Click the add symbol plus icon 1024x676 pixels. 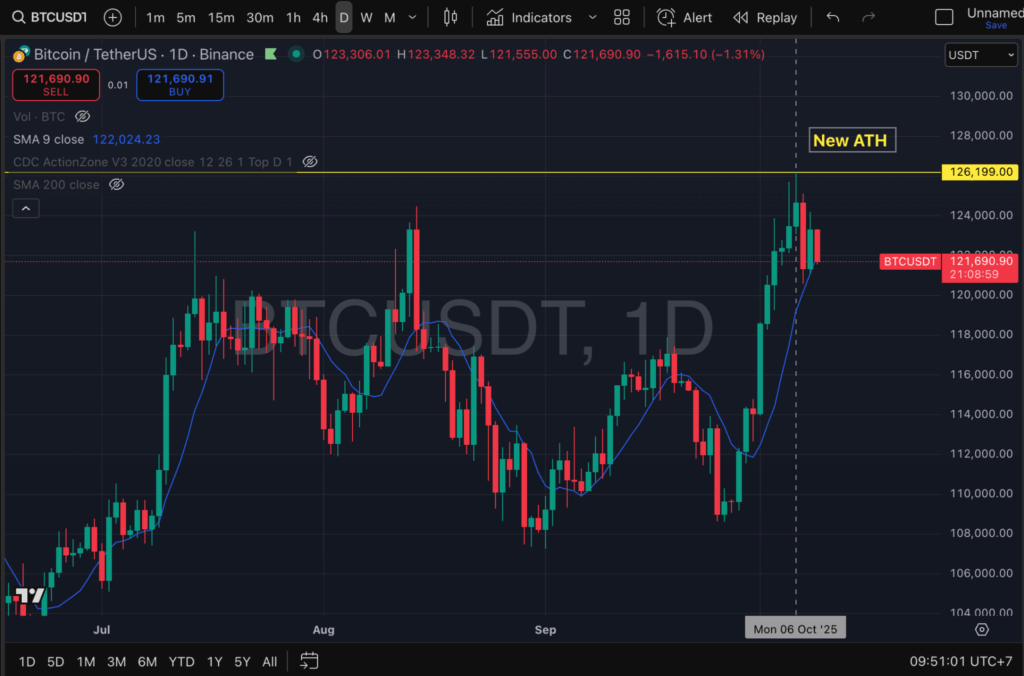[x=113, y=17]
